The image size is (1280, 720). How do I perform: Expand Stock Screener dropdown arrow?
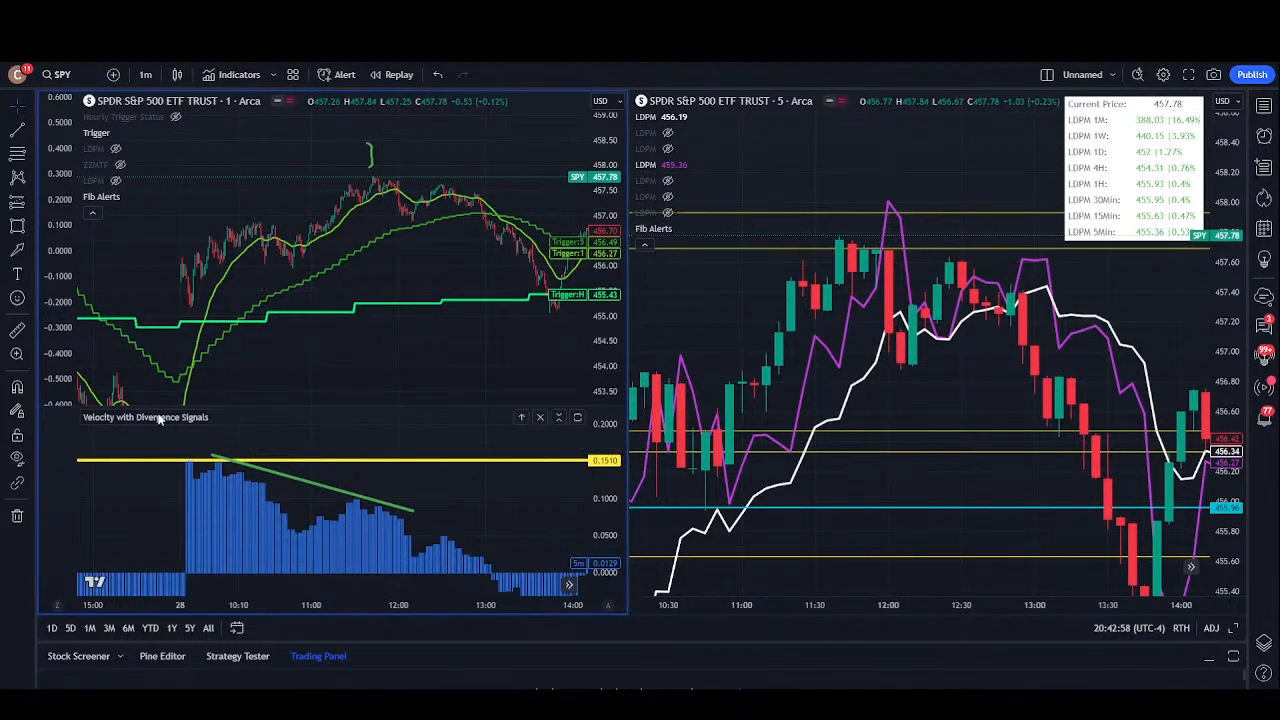click(120, 657)
